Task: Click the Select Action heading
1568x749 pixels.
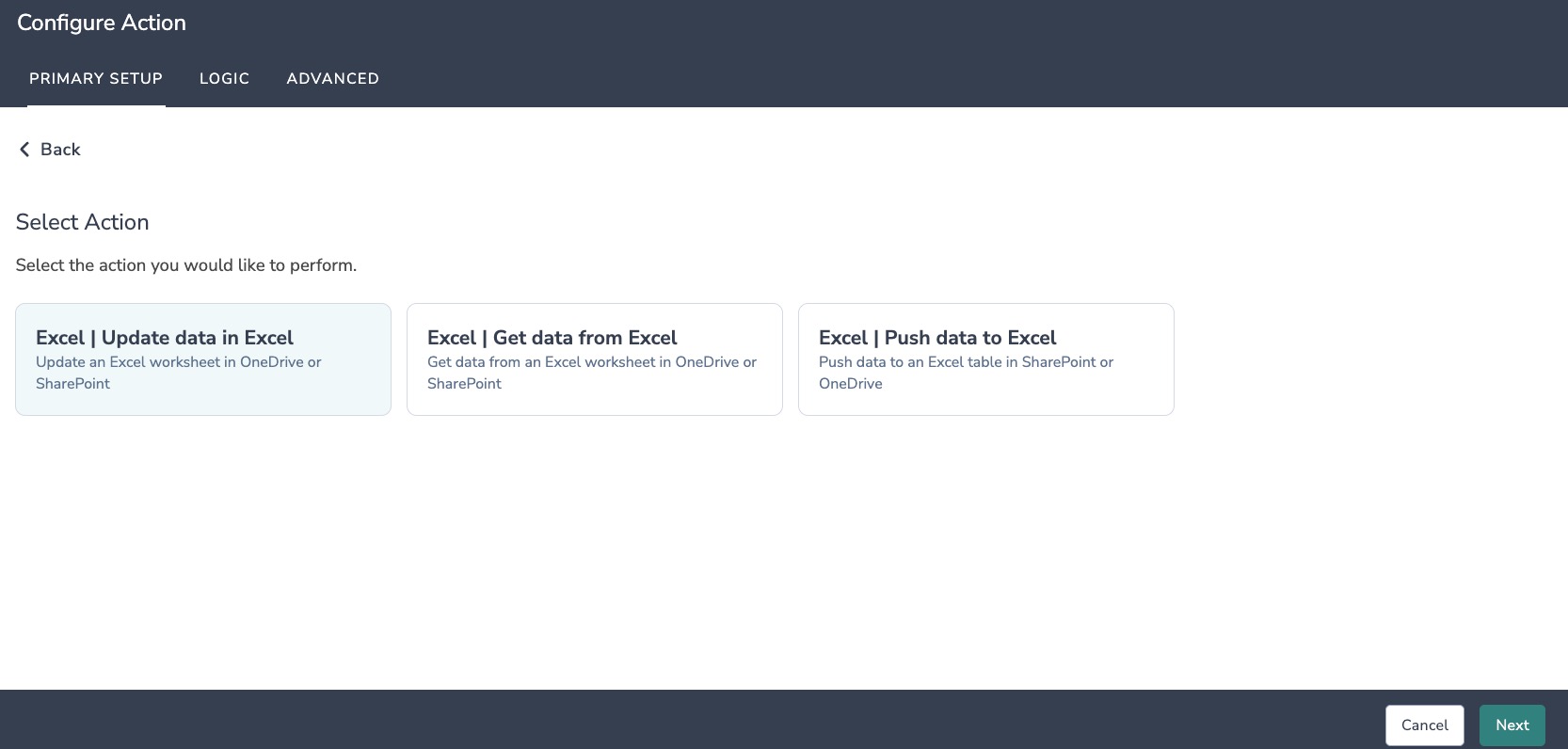Action: pyautogui.click(x=83, y=222)
